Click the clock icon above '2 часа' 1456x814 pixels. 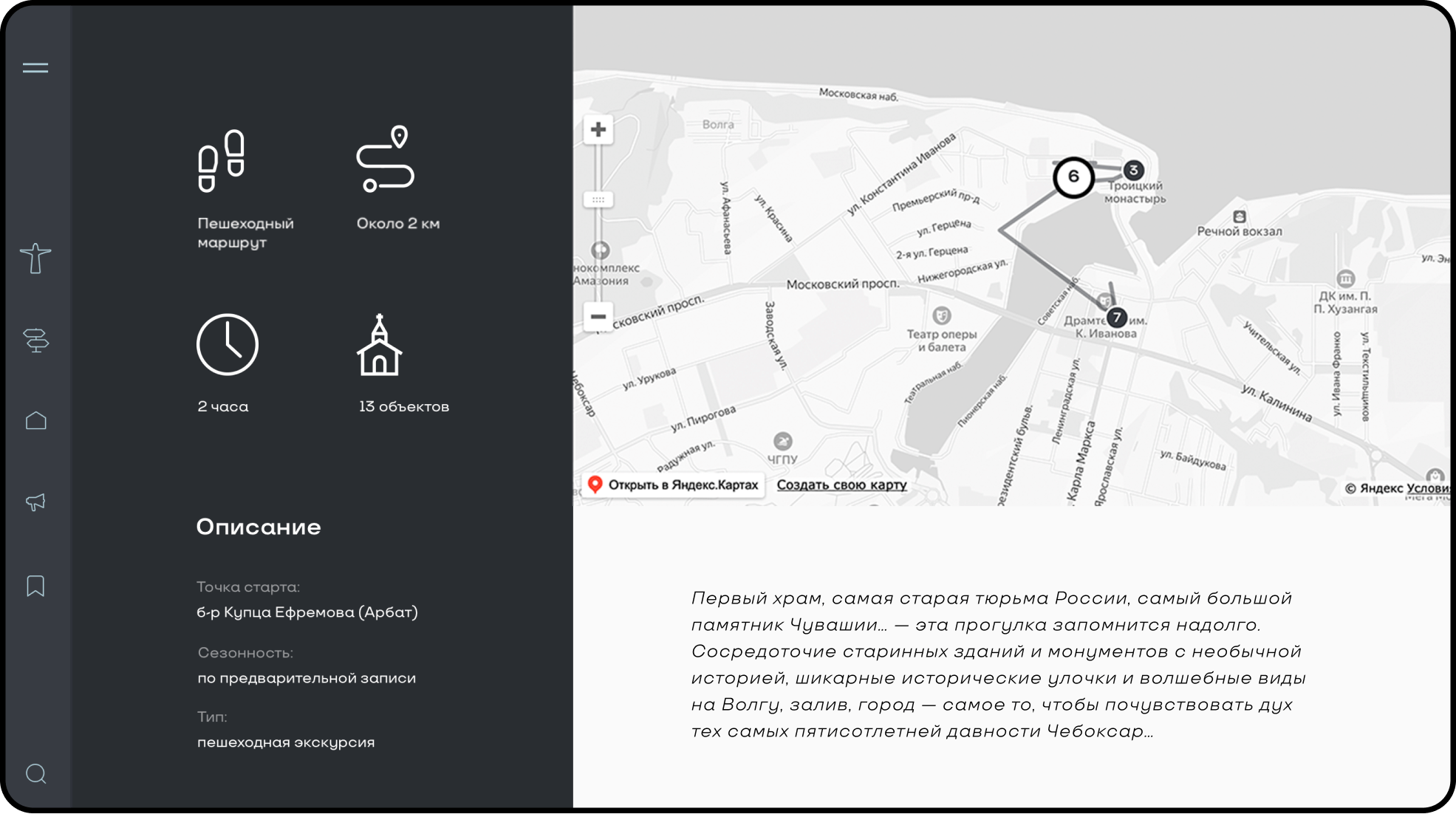click(227, 343)
